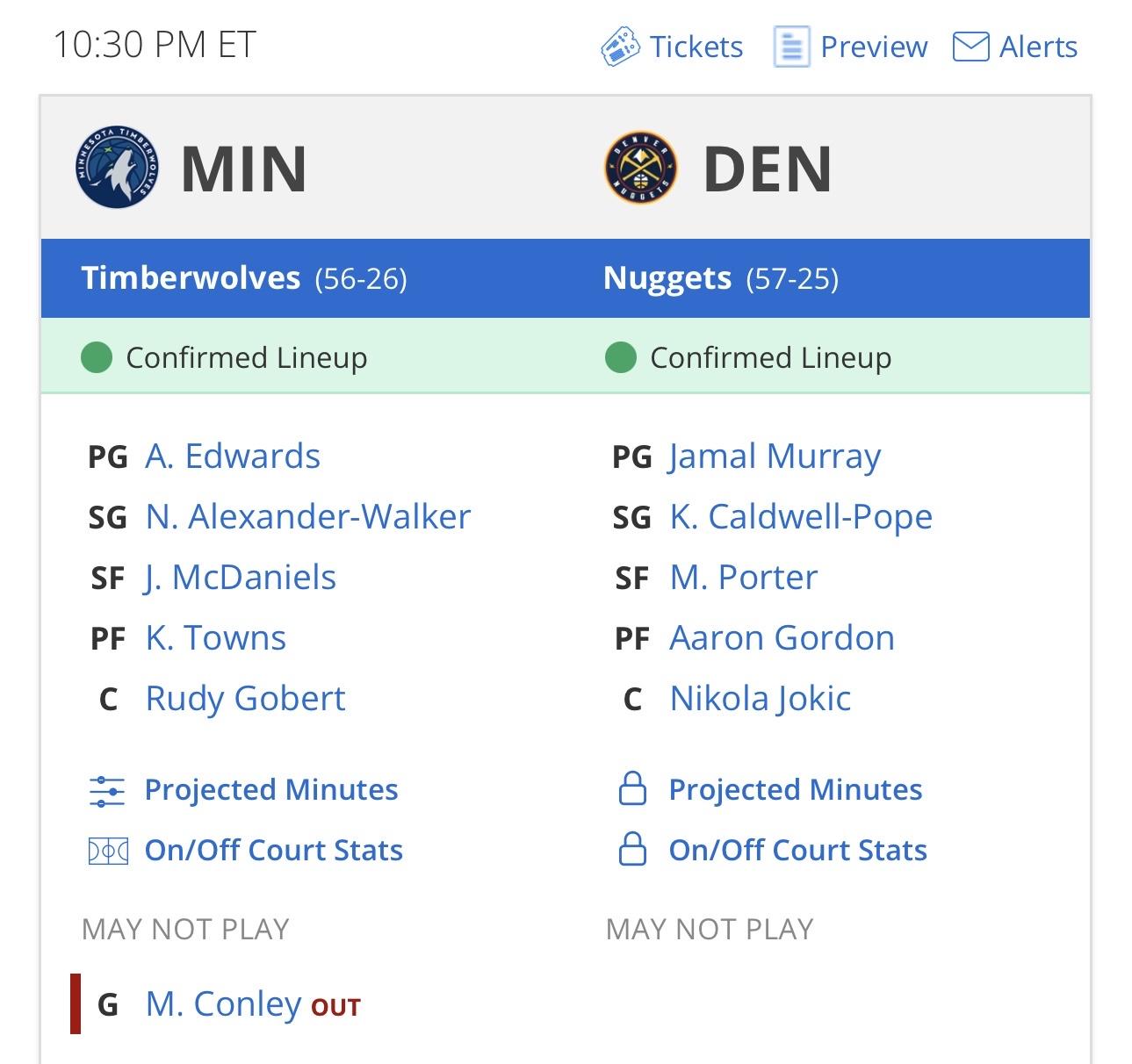
Task: Click the court icon beside Timberwolves On/Off Stats
Action: (108, 851)
